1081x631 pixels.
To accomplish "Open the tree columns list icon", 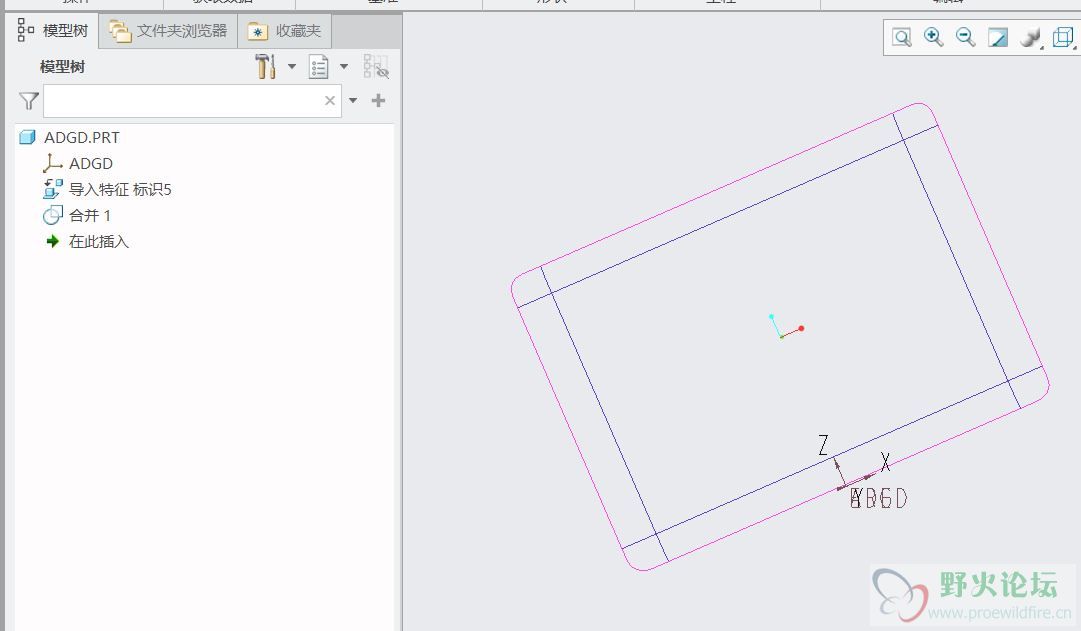I will coord(319,67).
